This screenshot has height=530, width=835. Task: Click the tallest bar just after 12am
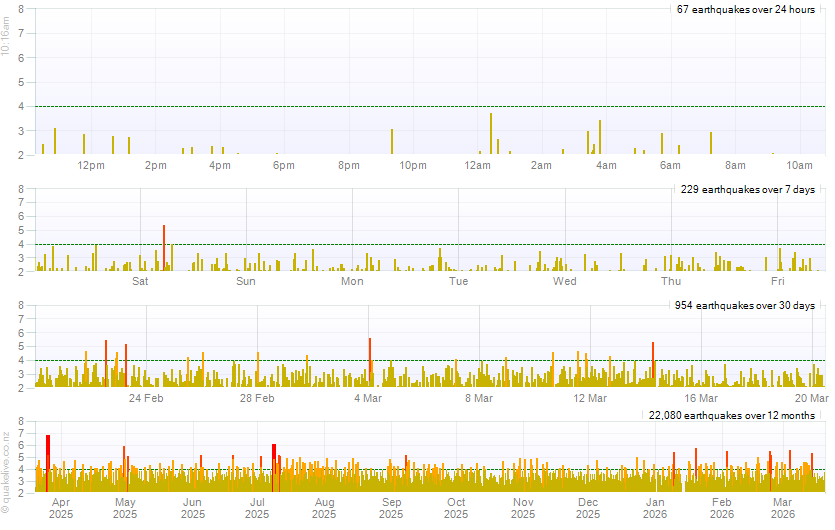pos(491,135)
